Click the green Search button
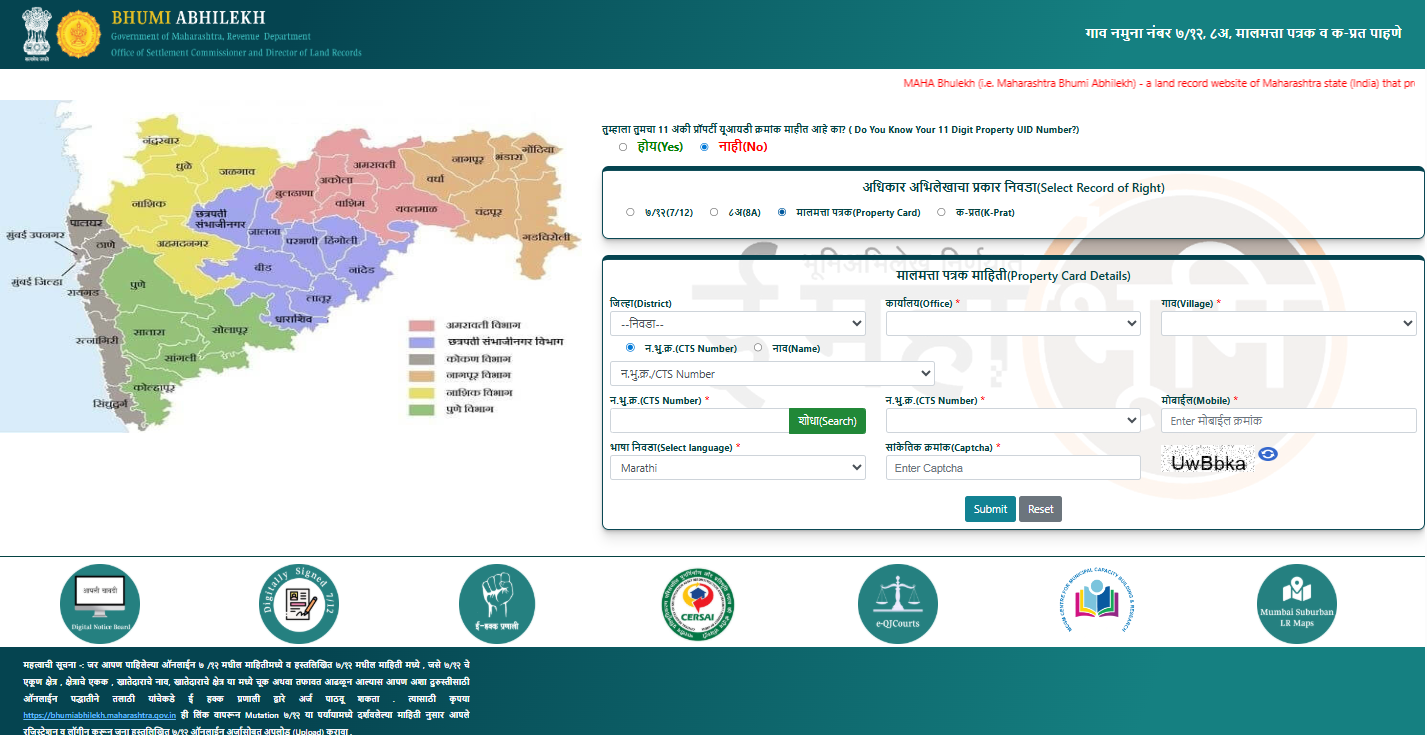The image size is (1427, 735). (x=827, y=421)
